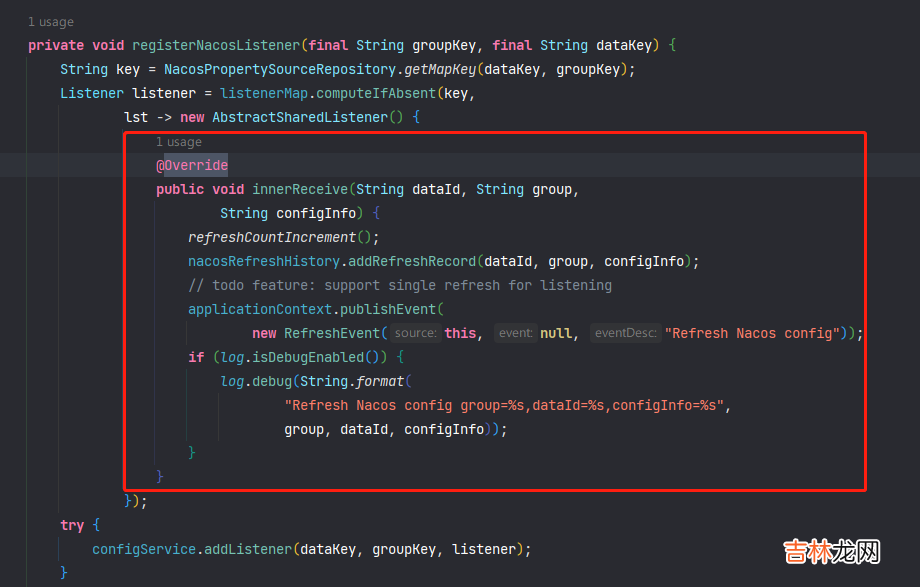920x587 pixels.
Task: Click the todo feature comment line
Action: tap(400, 285)
